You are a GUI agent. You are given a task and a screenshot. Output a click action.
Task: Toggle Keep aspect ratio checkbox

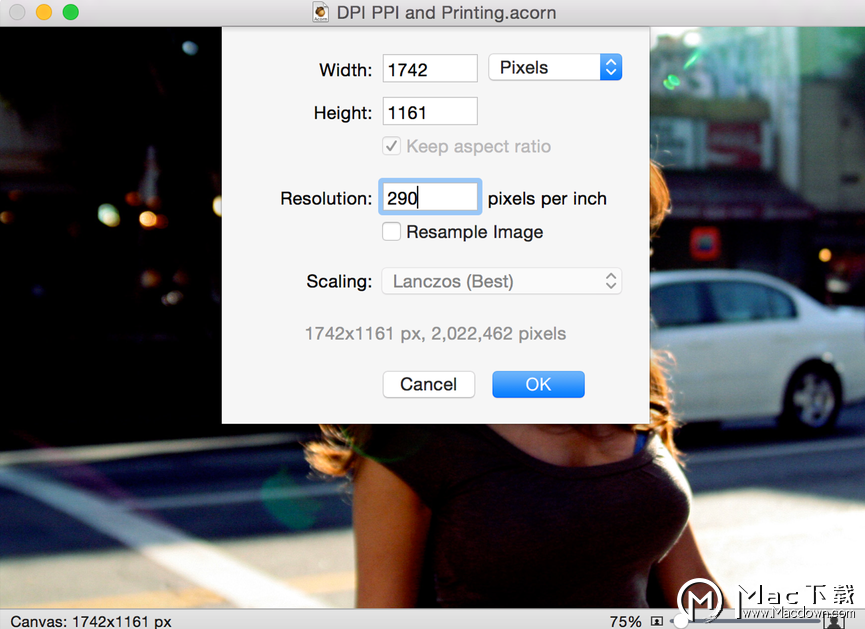point(392,146)
